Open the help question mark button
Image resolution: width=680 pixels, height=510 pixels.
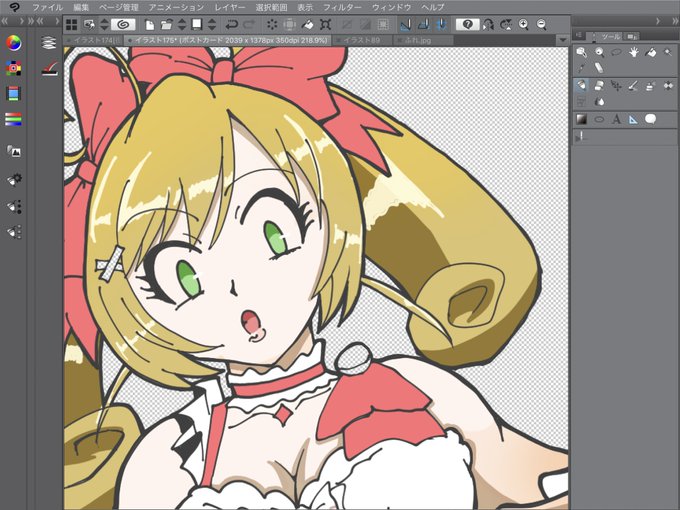(468, 25)
